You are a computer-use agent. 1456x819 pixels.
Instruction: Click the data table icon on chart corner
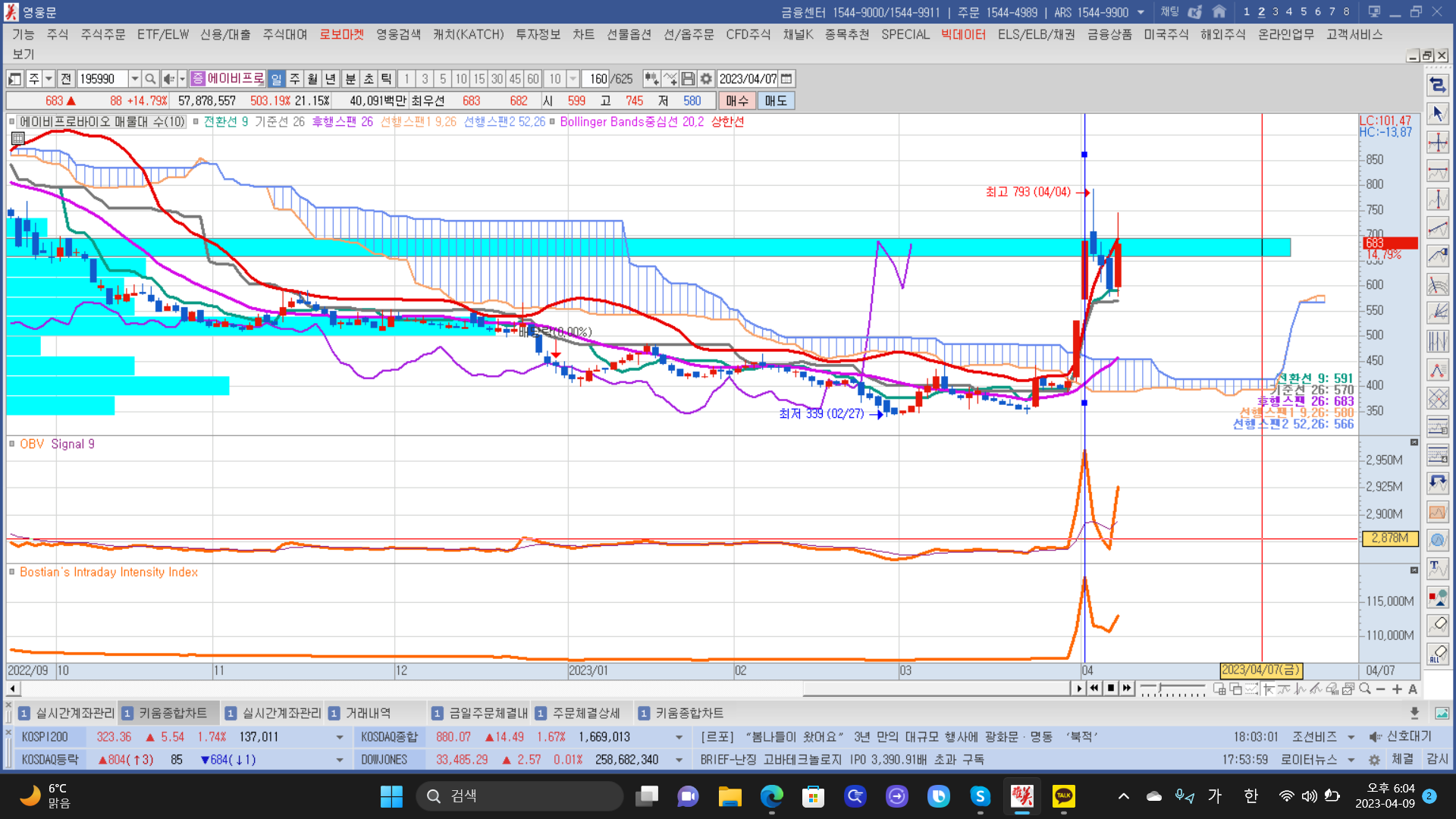(x=17, y=138)
